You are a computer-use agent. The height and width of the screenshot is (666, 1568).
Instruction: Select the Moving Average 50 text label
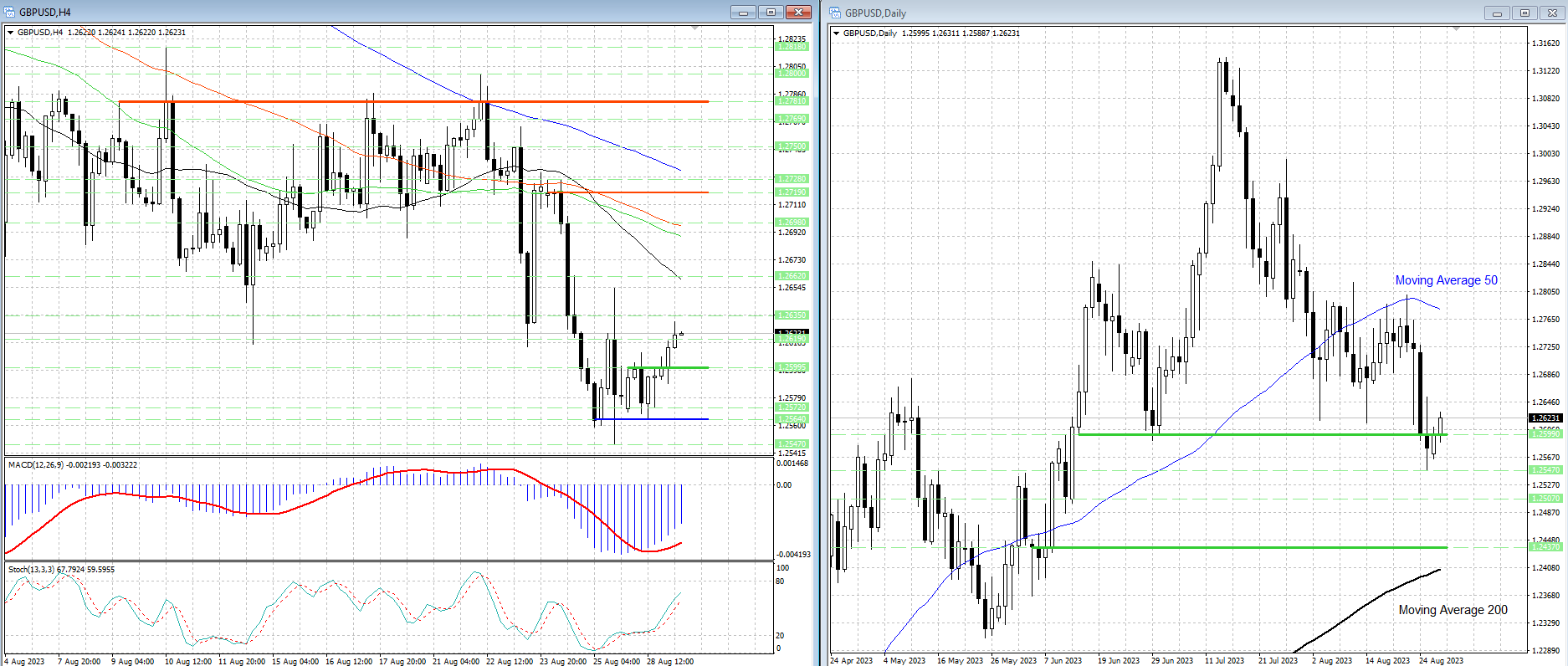1446,280
